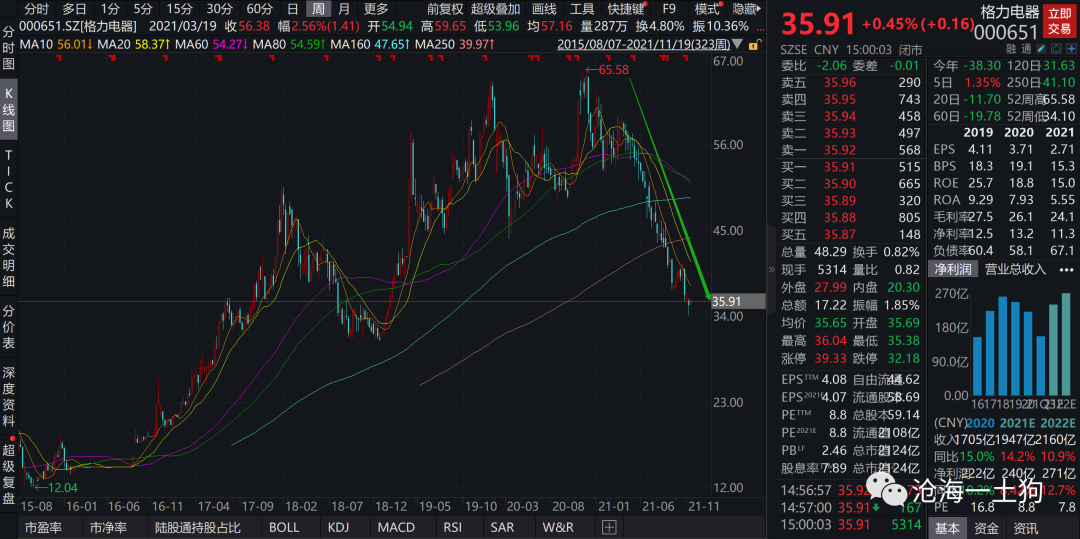Select the KDJ indicator tab

tap(338, 528)
